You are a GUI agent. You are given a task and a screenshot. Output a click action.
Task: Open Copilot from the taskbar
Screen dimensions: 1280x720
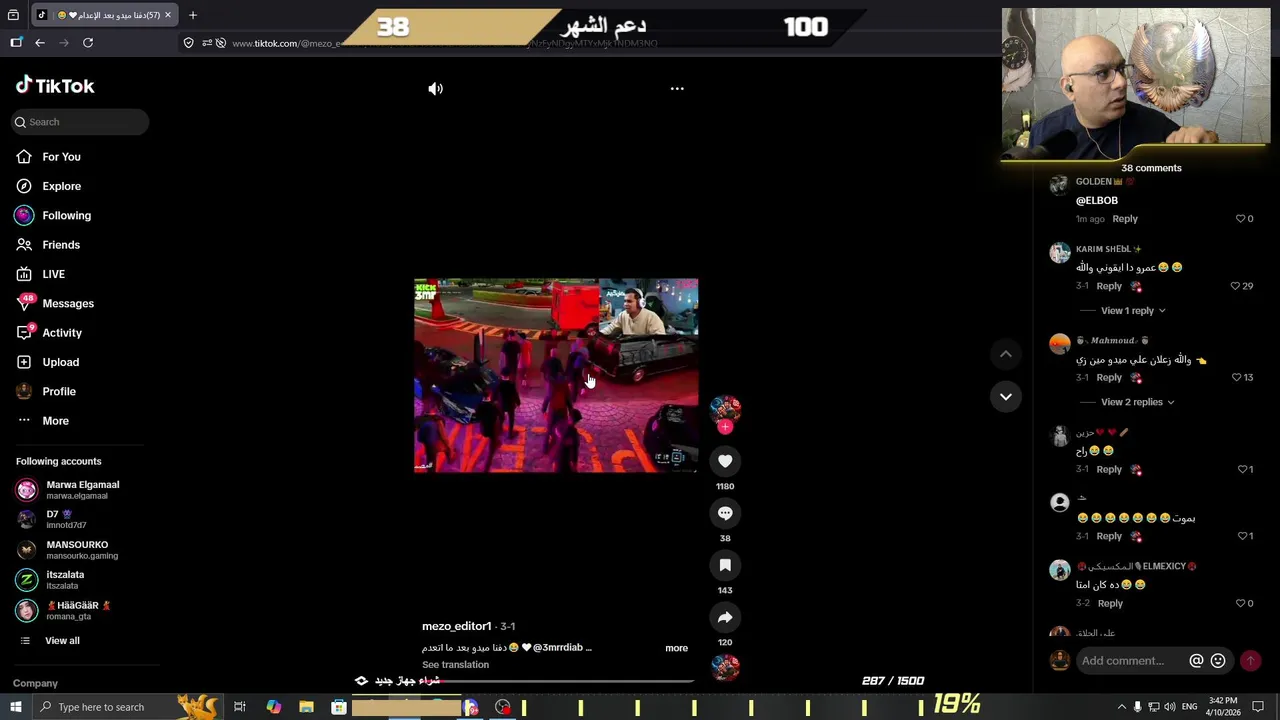[x=273, y=707]
